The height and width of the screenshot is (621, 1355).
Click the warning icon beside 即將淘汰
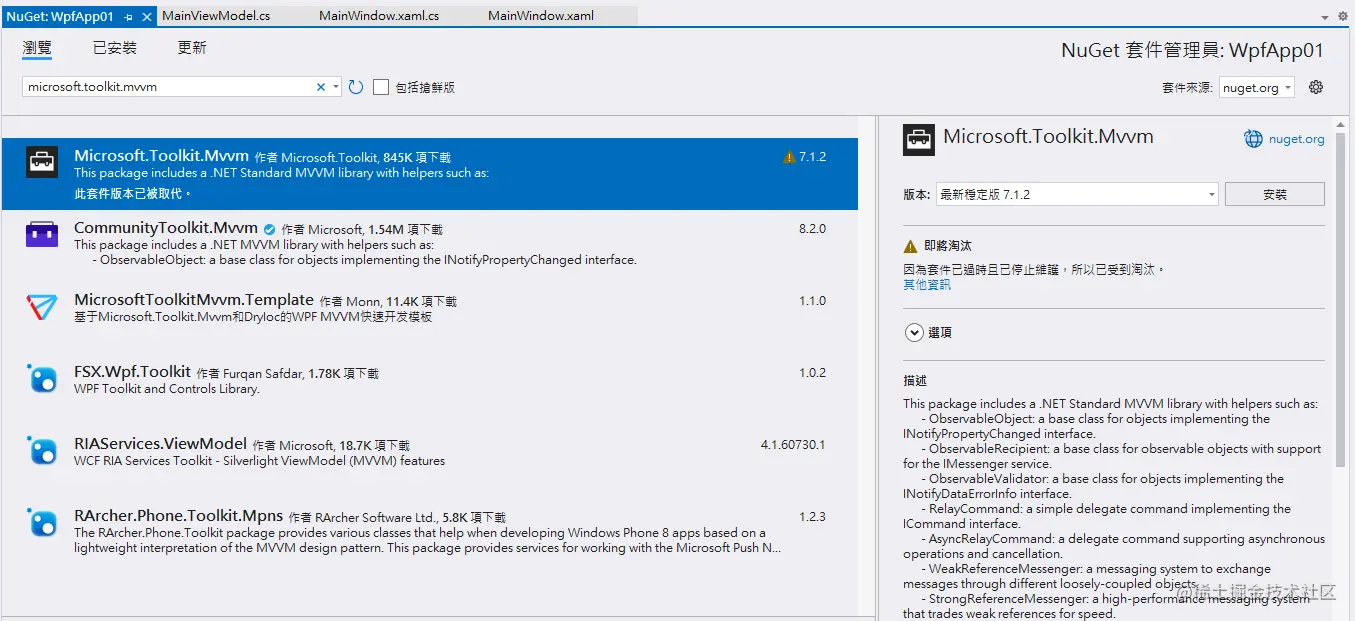point(910,246)
